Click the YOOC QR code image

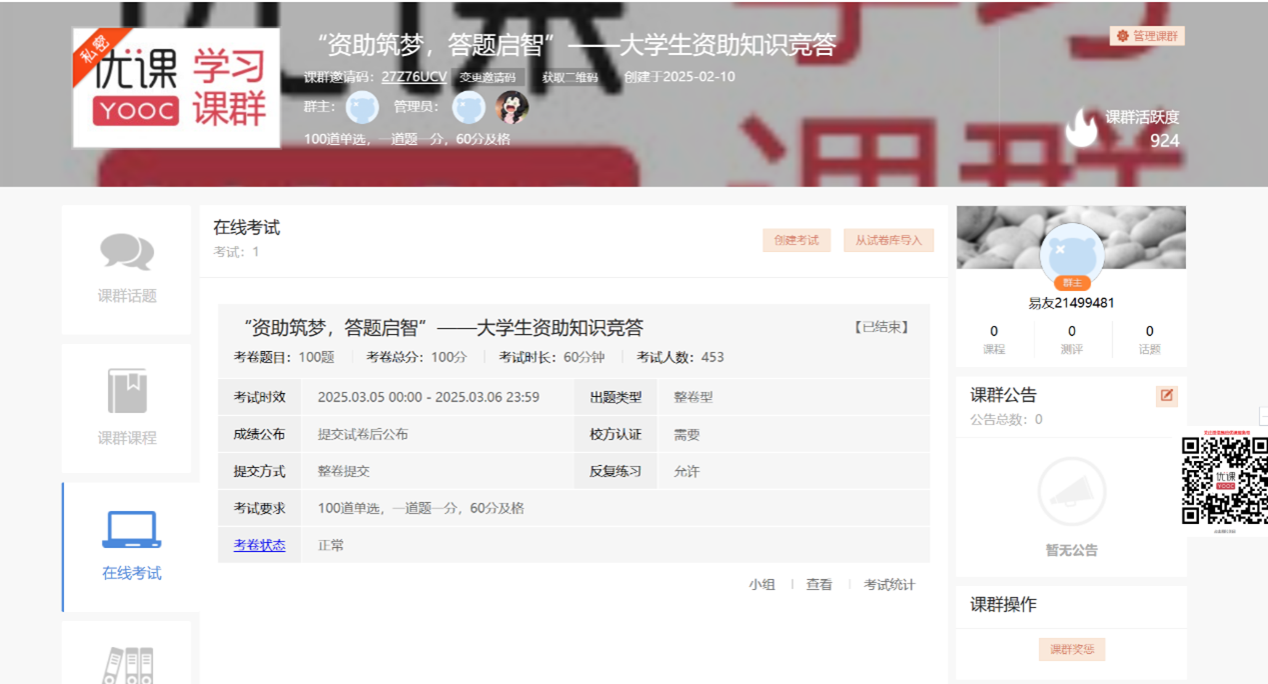tap(1224, 481)
